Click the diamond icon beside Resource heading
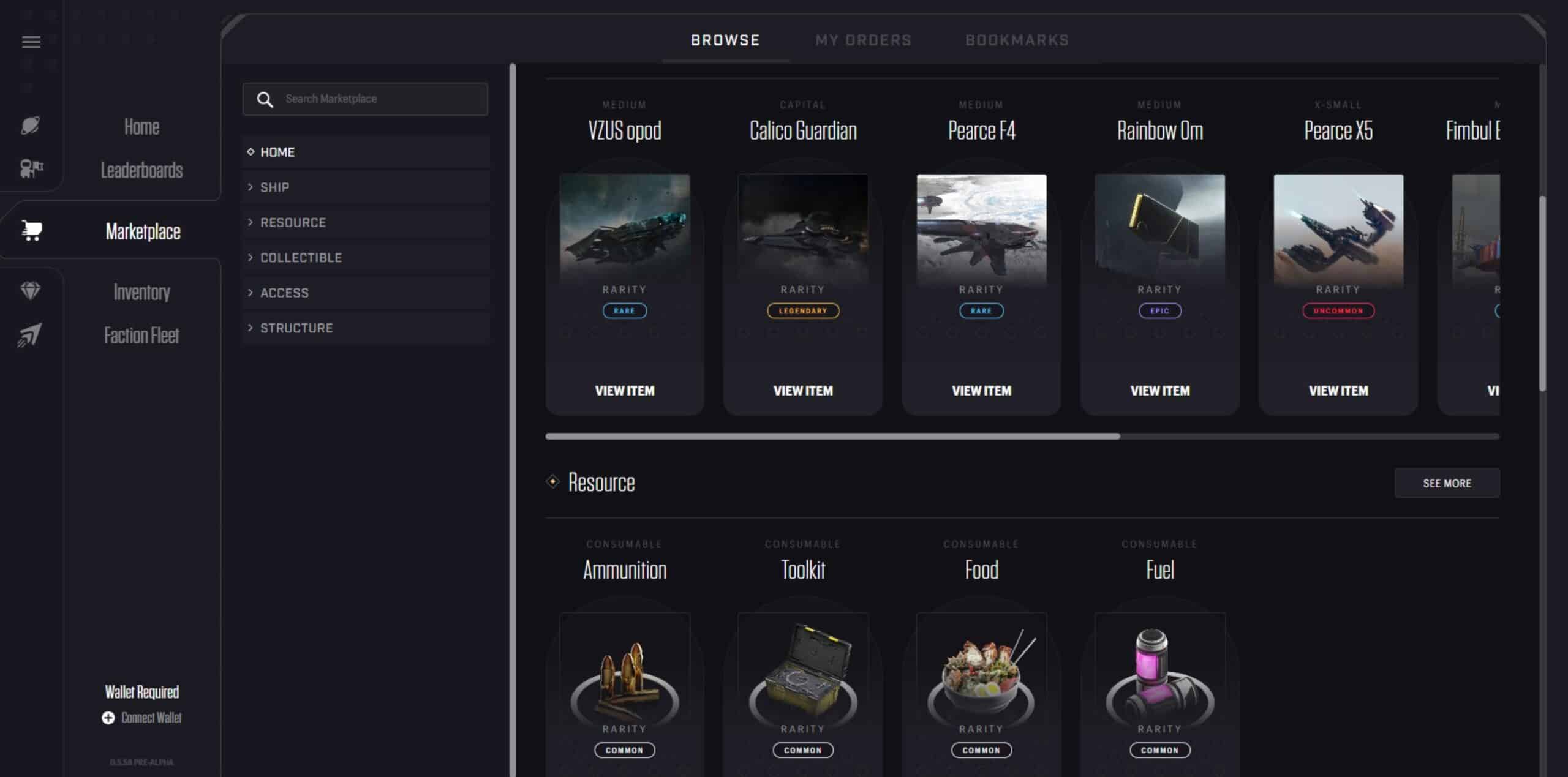 coord(552,482)
